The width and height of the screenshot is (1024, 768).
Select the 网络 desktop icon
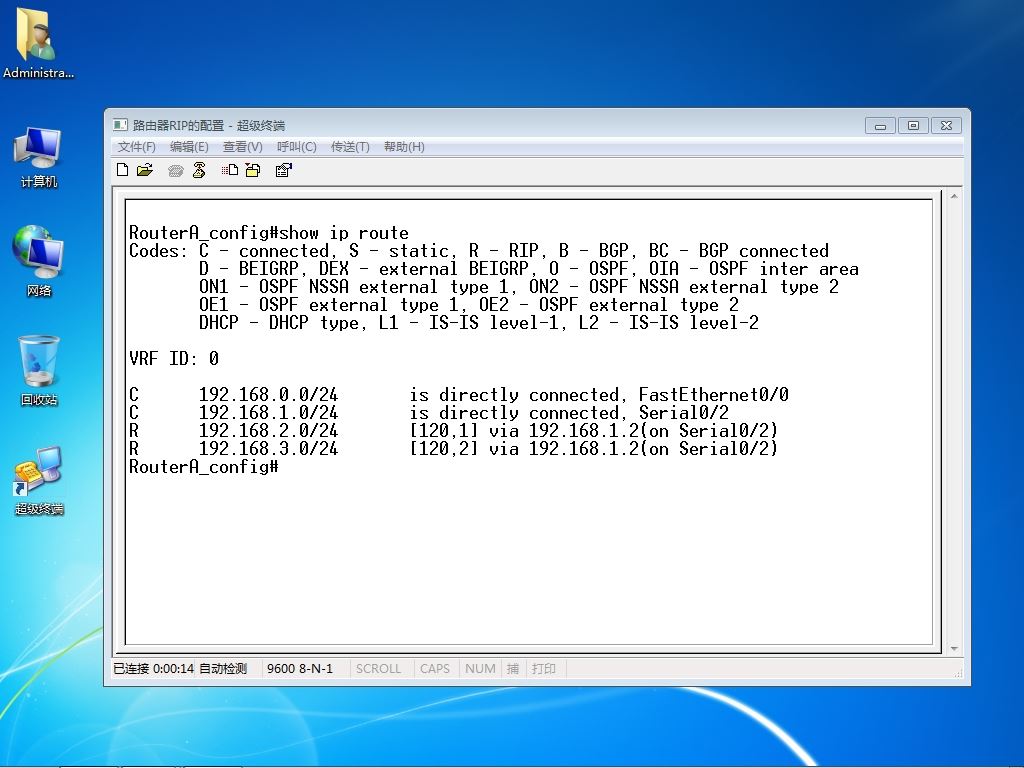tap(39, 261)
